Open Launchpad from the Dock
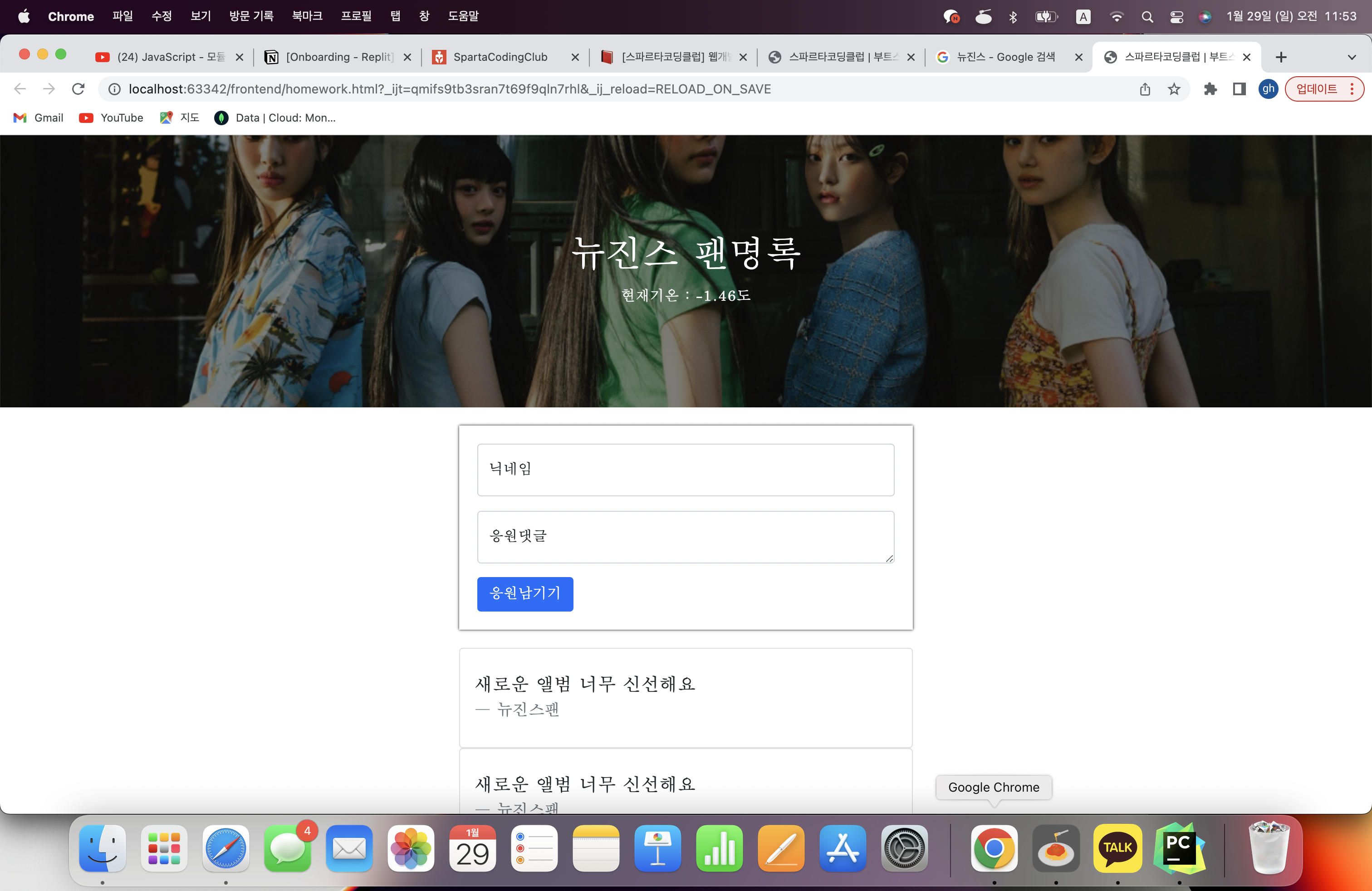Viewport: 1372px width, 891px height. click(x=164, y=848)
